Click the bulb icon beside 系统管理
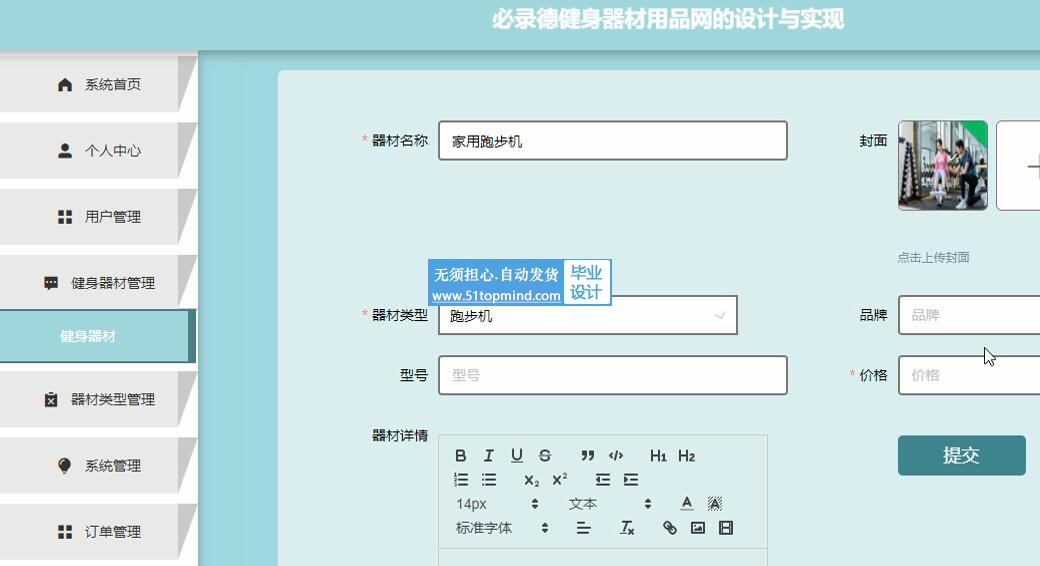 (64, 466)
